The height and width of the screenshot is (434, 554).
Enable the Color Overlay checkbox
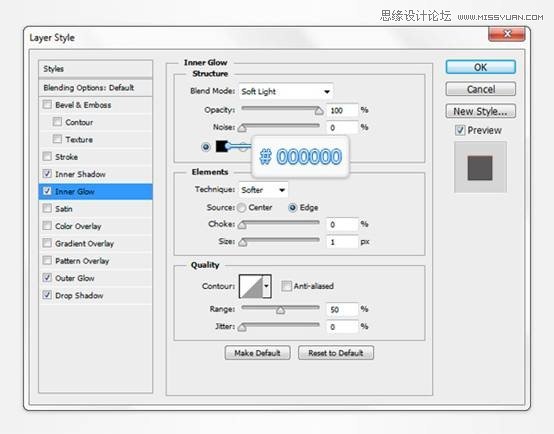tap(47, 226)
